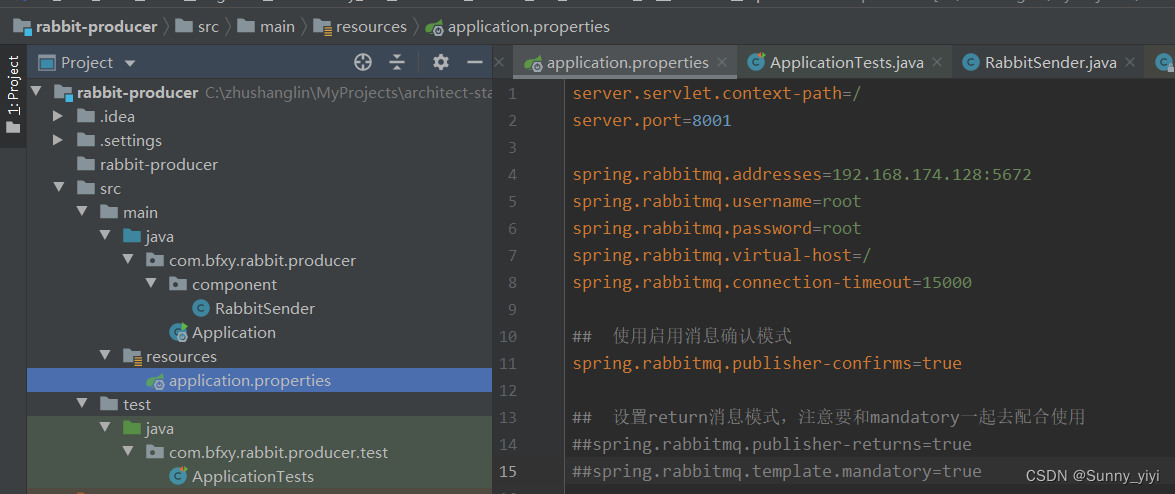Click spring.rabbitmq.password=root line
This screenshot has height=494, width=1175.
tap(717, 229)
